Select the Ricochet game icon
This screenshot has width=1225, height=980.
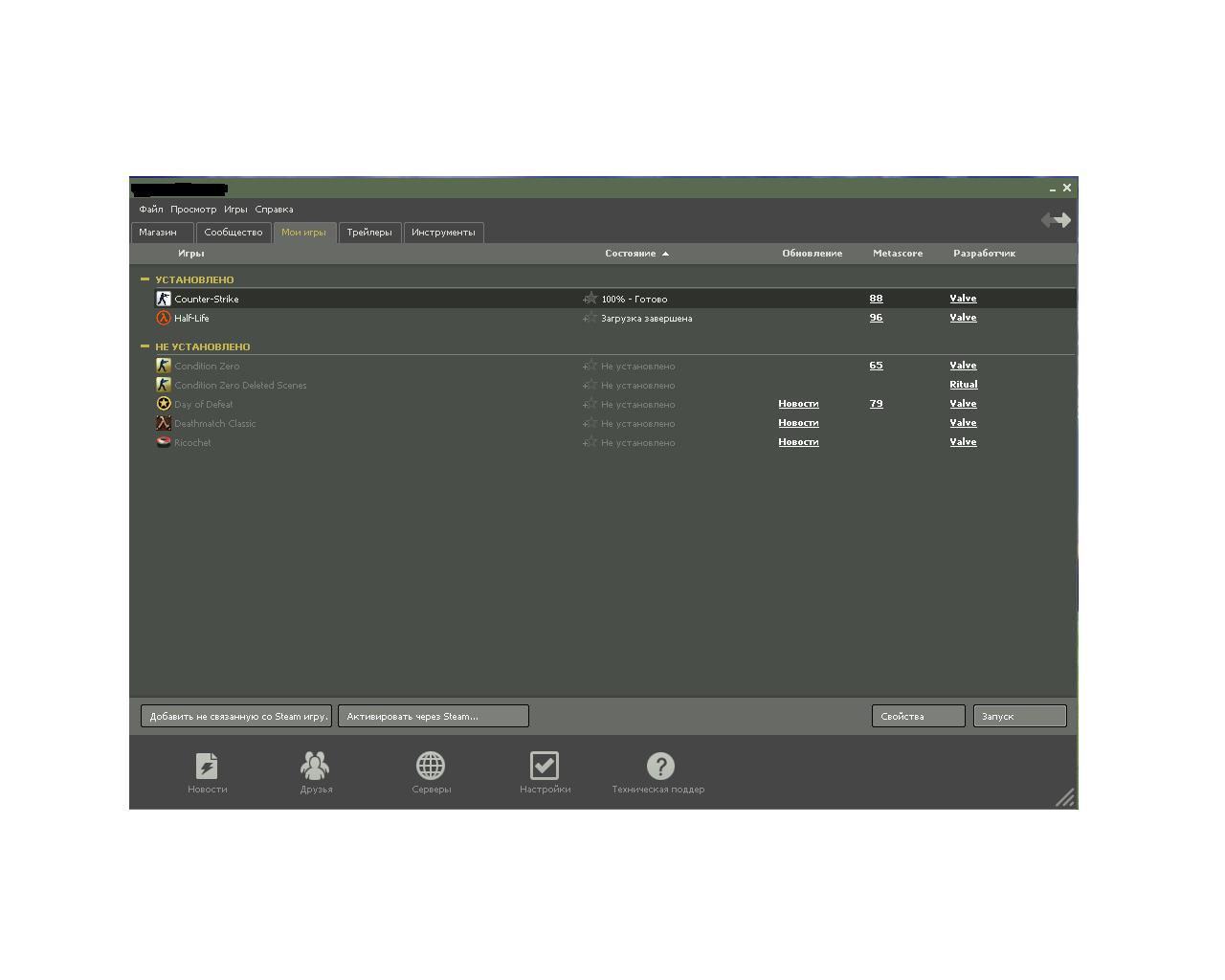(164, 442)
